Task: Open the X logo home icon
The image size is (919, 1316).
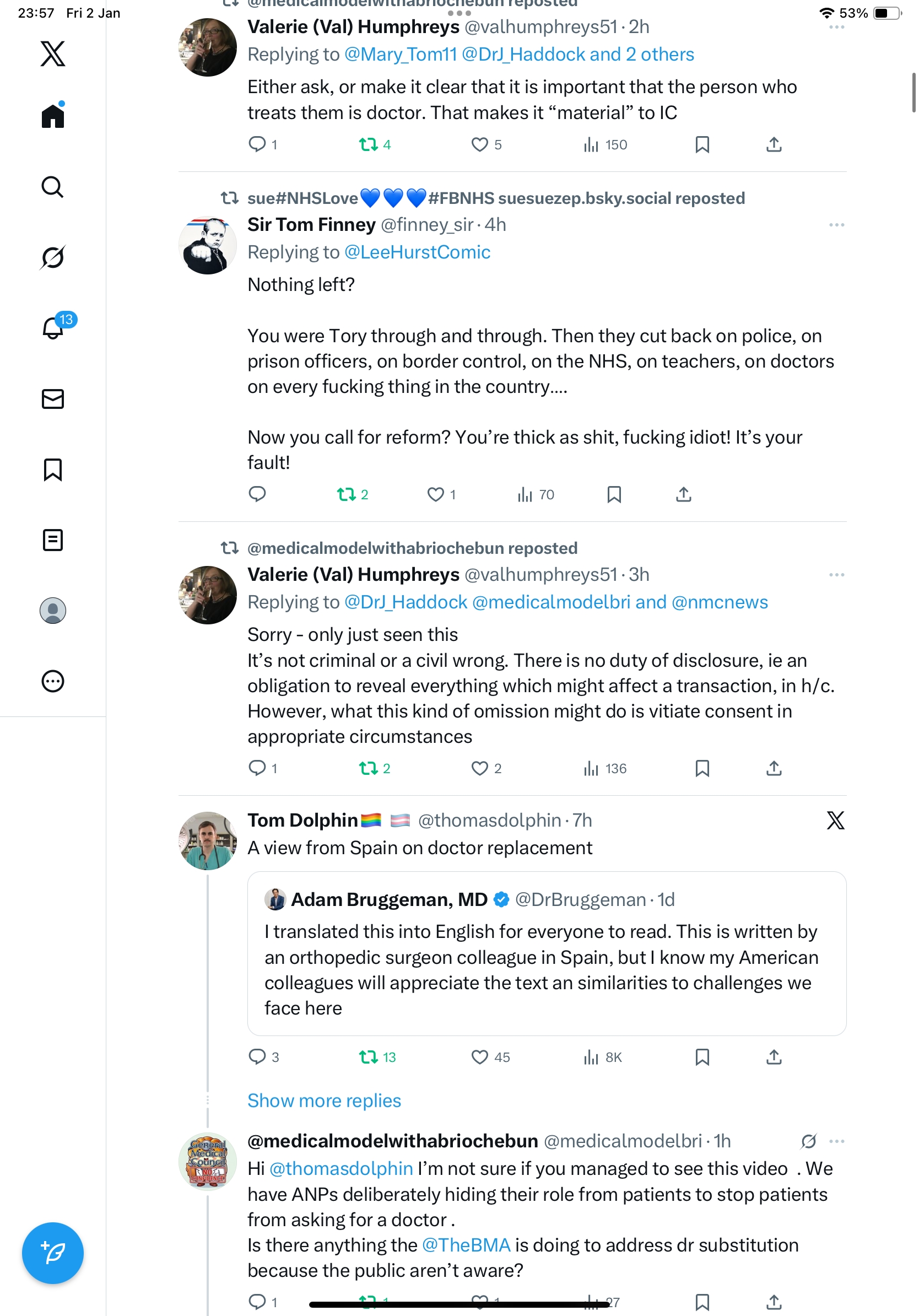Action: coord(53,54)
